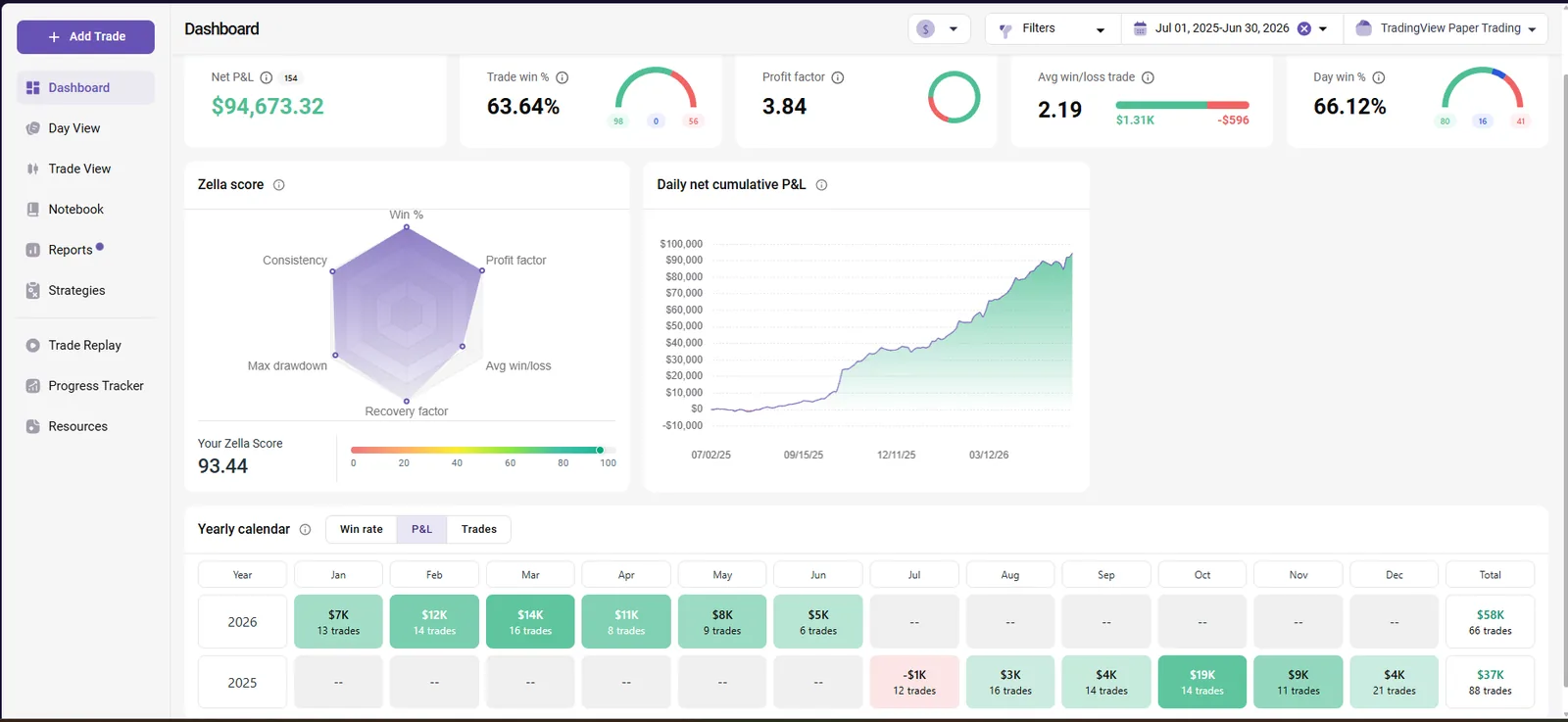The image size is (1568, 722).
Task: Click the Filters funnel icon
Action: tap(1004, 30)
